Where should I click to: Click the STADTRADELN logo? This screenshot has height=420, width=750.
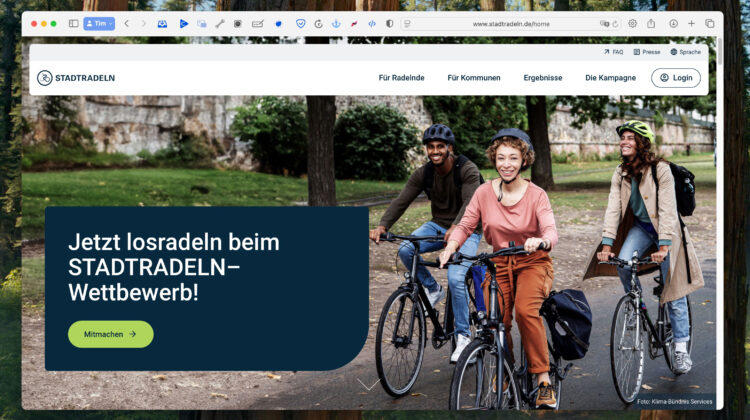76,77
